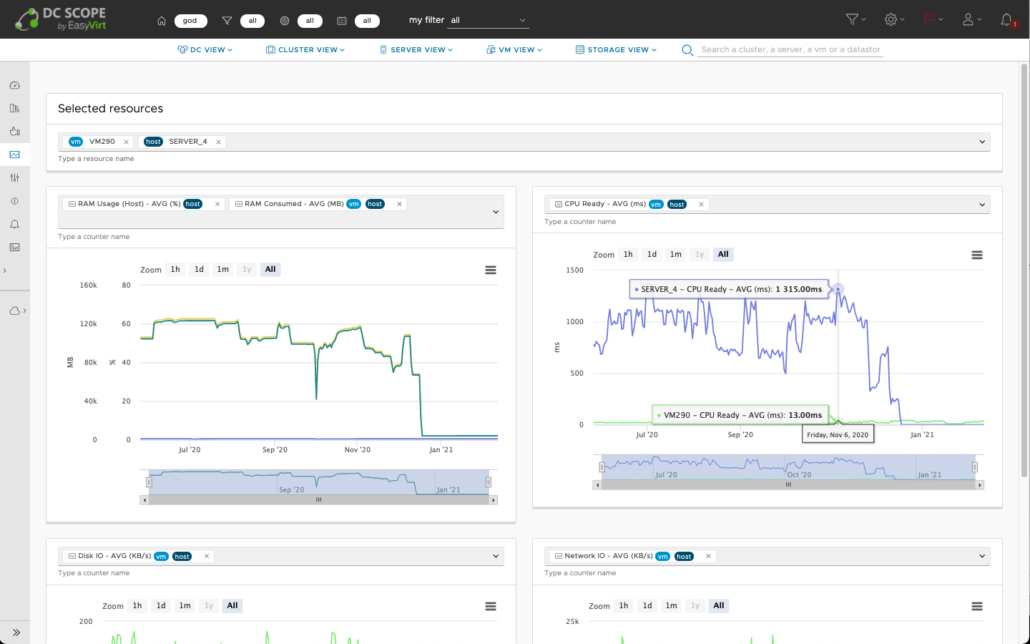Expand the Network IO counters dropdown arrow
Viewport: 1030px width, 644px height.
tap(982, 556)
